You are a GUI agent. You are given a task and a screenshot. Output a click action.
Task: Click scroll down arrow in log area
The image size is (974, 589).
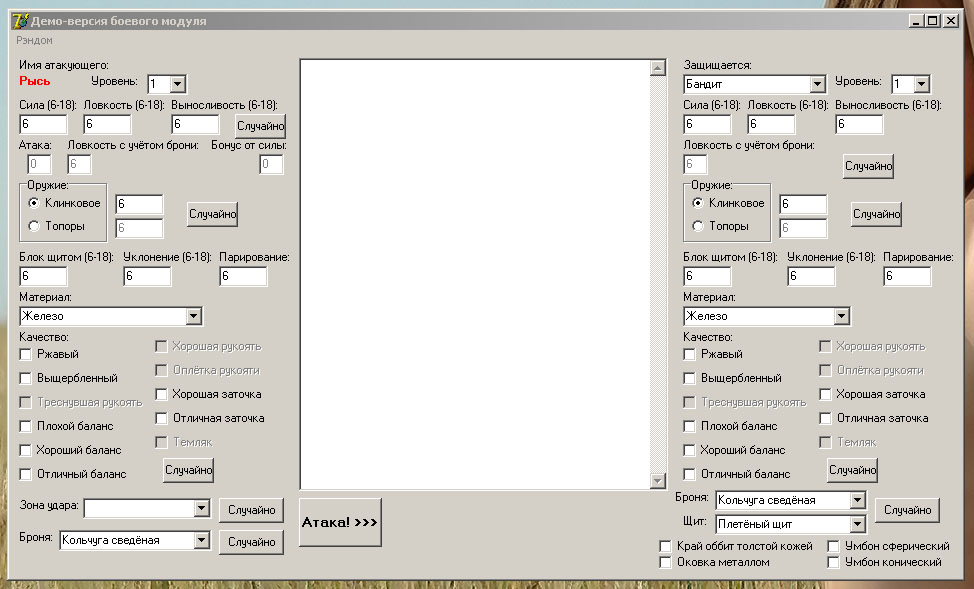(x=658, y=480)
